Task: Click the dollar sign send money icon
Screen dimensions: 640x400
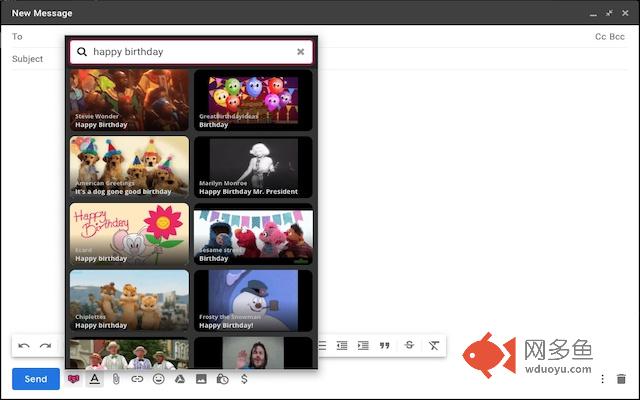Action: coord(244,379)
